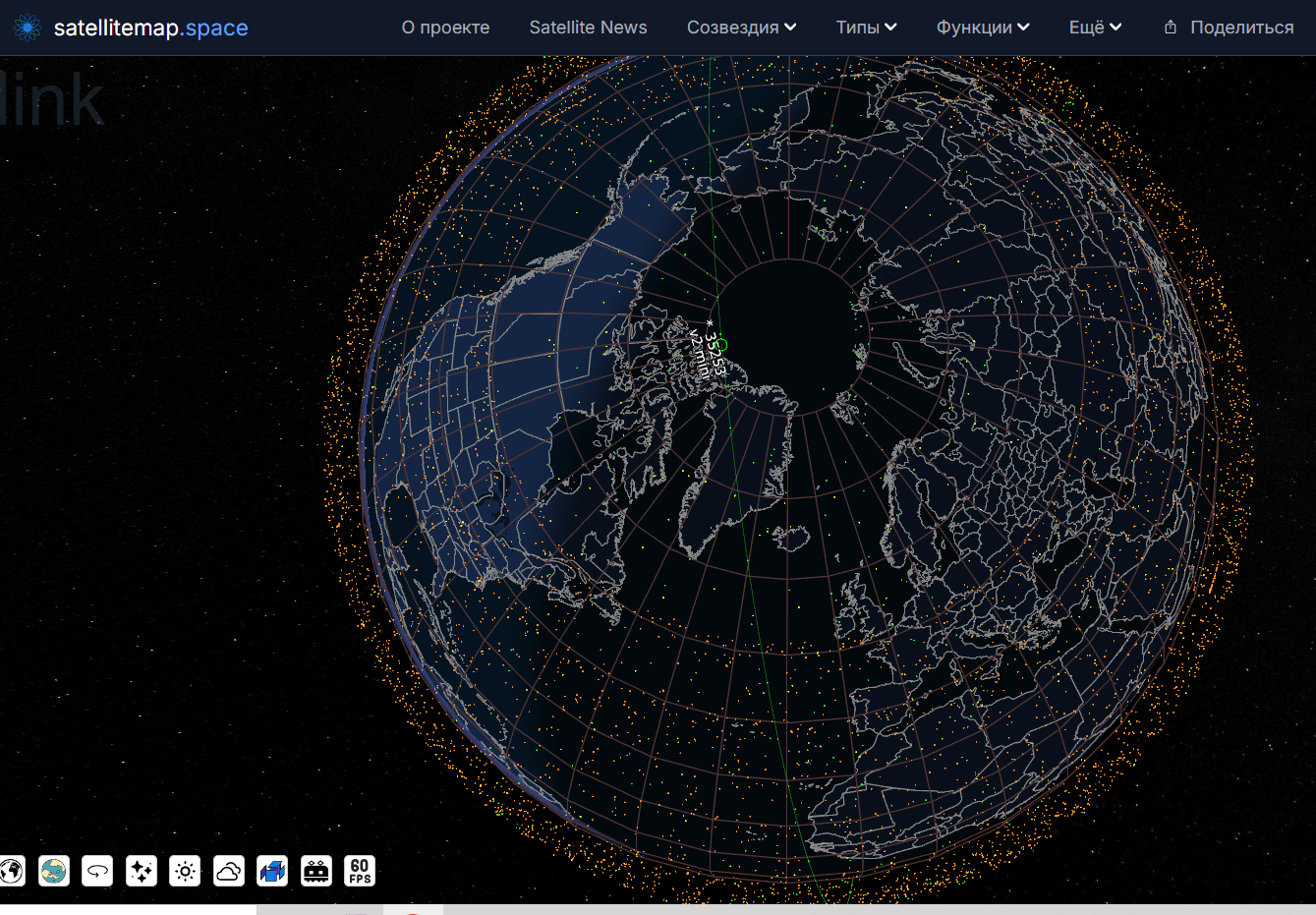Open the О проекте page

pos(445,28)
